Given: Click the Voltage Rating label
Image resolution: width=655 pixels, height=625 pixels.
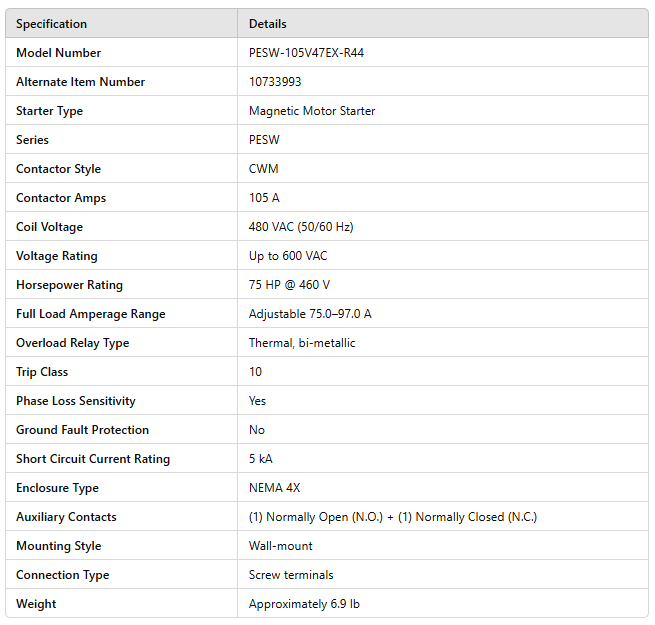Looking at the screenshot, I should coord(57,256).
